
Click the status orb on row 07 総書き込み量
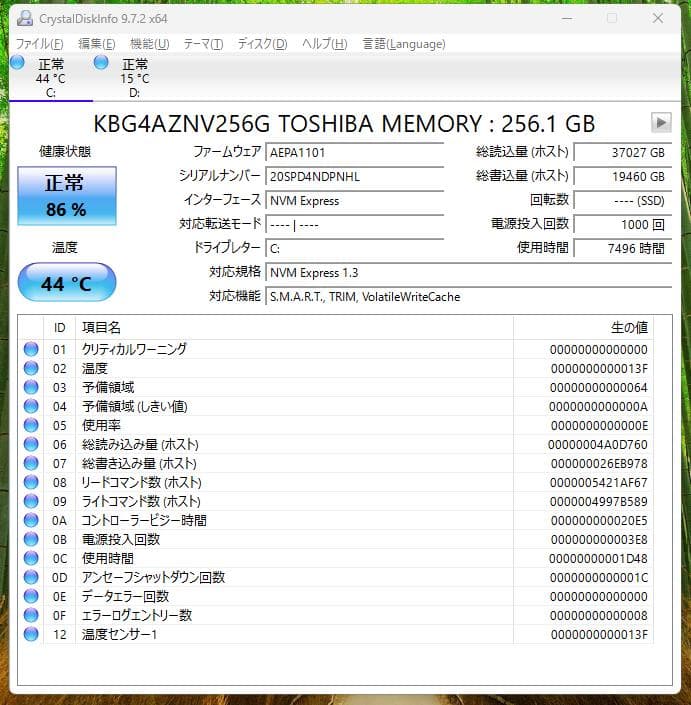pos(31,463)
